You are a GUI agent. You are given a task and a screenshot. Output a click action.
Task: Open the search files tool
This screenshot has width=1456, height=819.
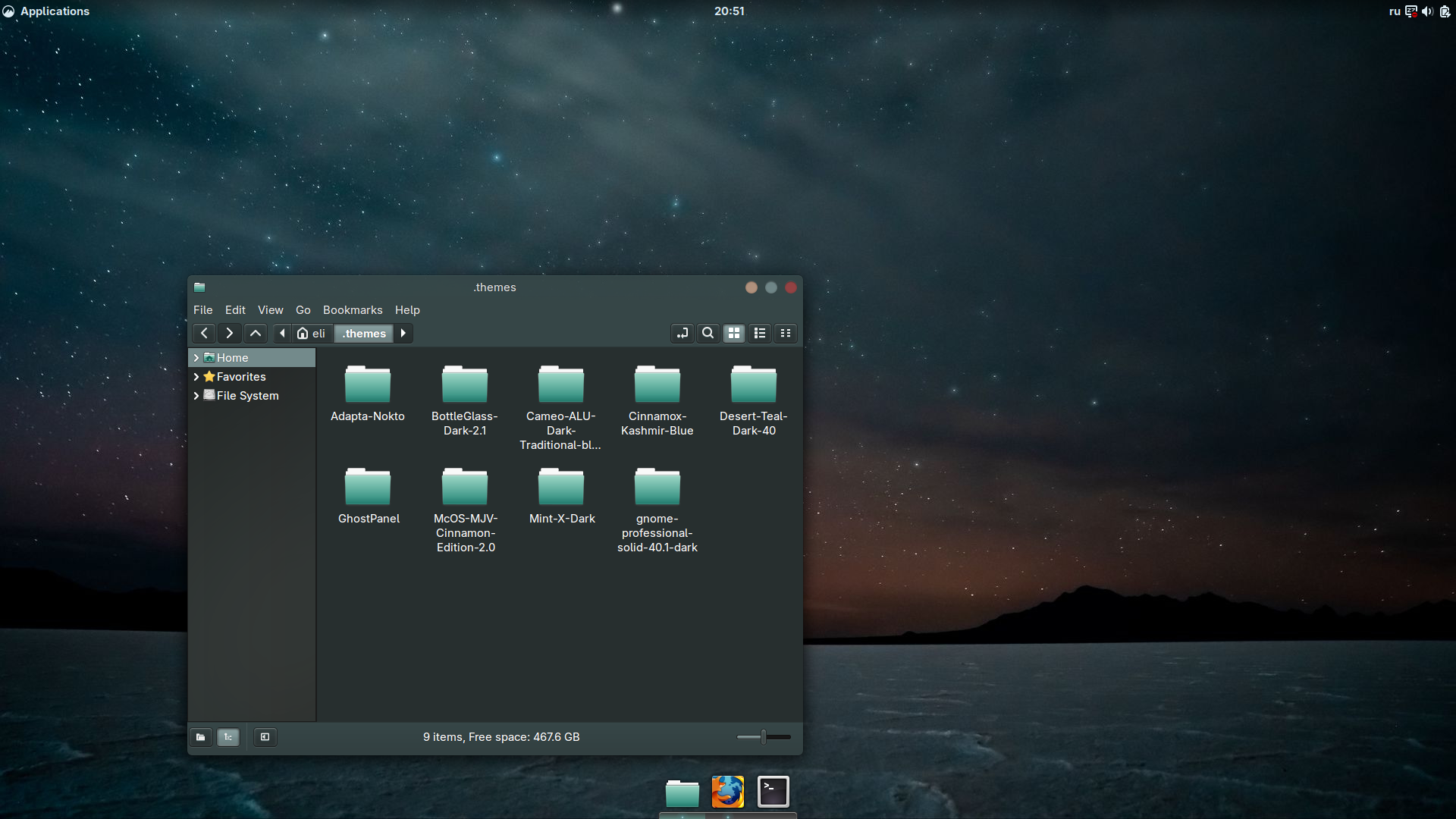pyautogui.click(x=708, y=333)
